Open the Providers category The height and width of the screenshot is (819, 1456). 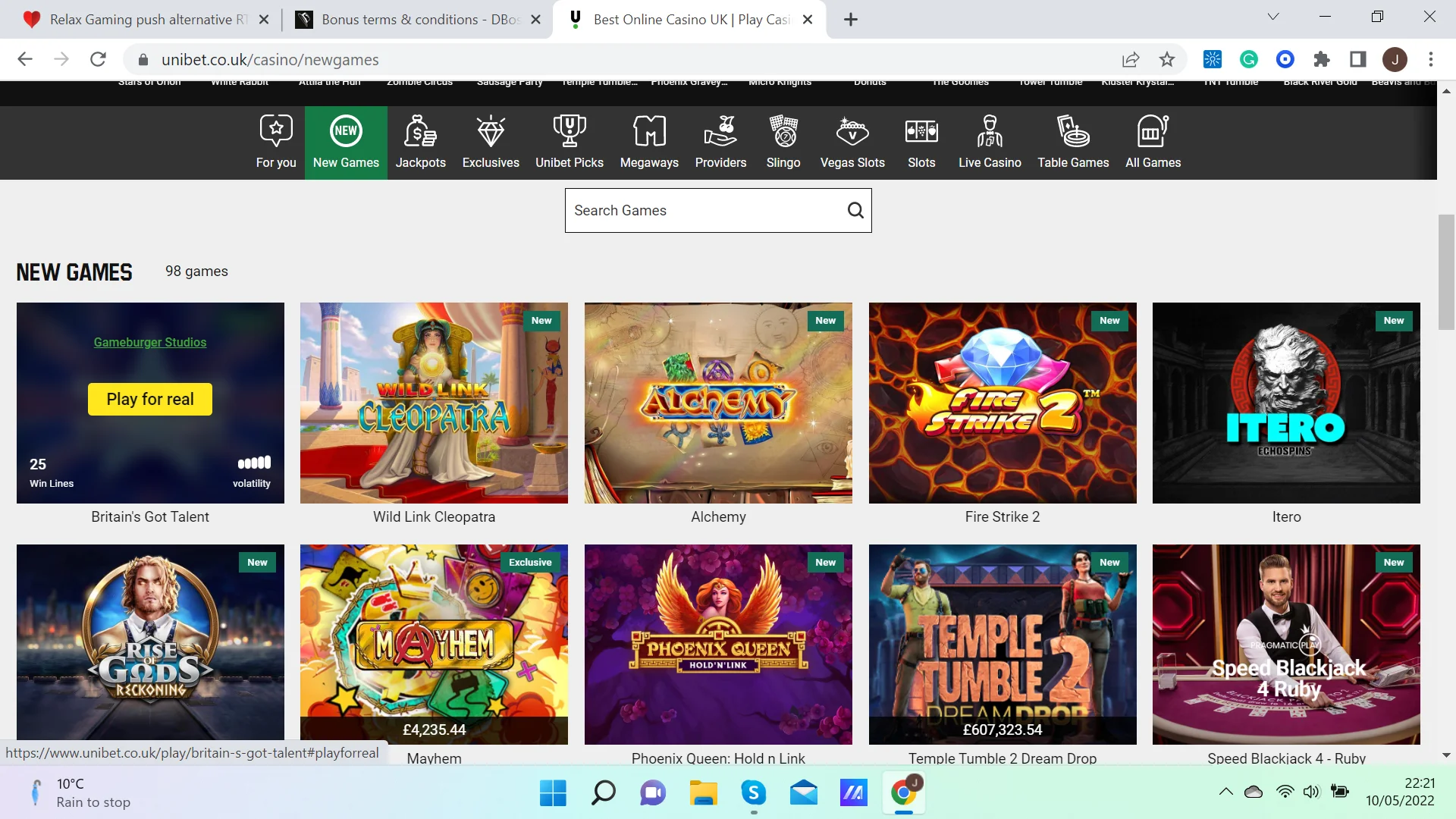(x=720, y=143)
